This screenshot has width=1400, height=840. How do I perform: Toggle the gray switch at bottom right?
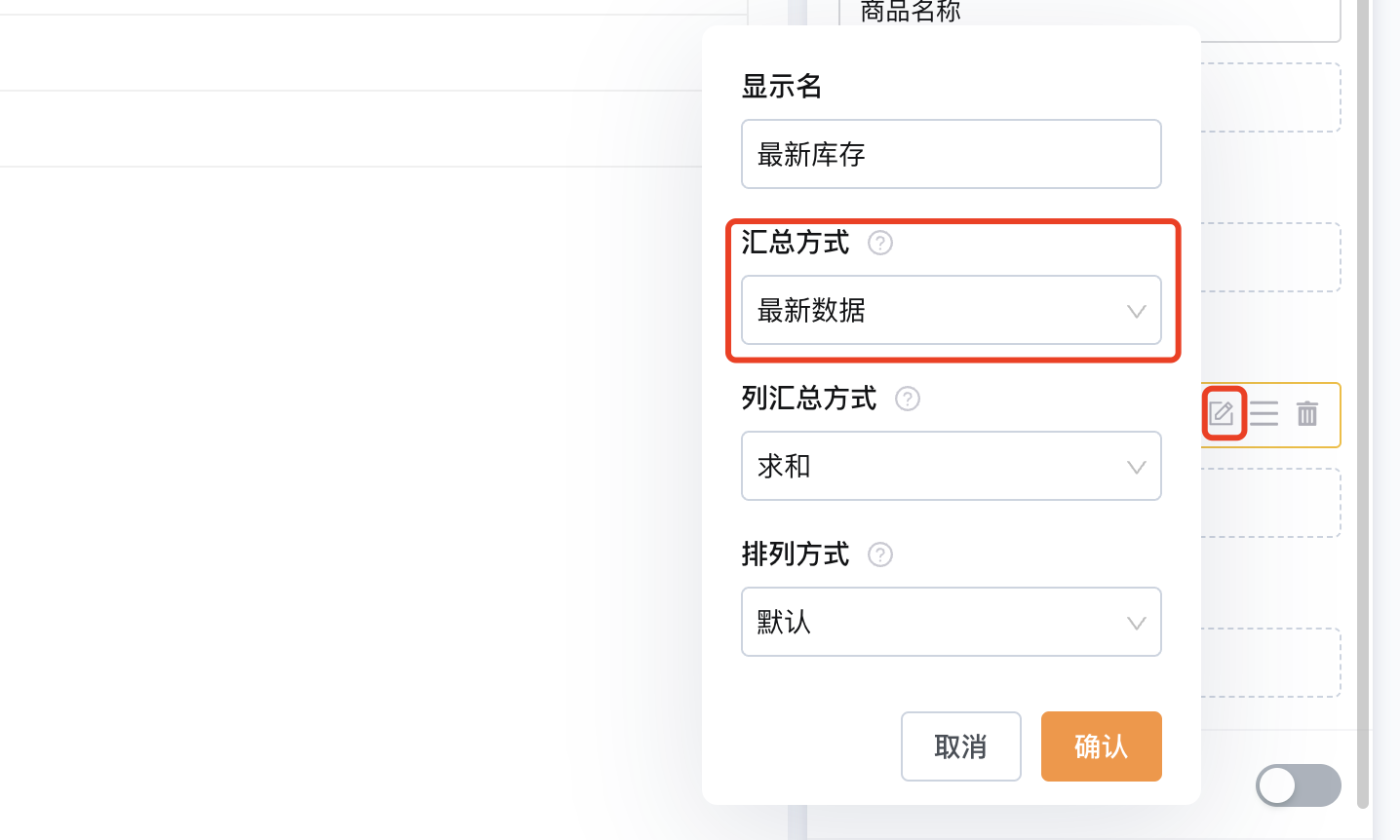pyautogui.click(x=1299, y=785)
